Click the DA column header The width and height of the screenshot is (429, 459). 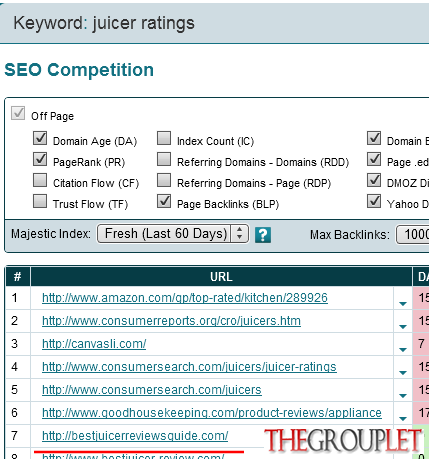tap(421, 277)
